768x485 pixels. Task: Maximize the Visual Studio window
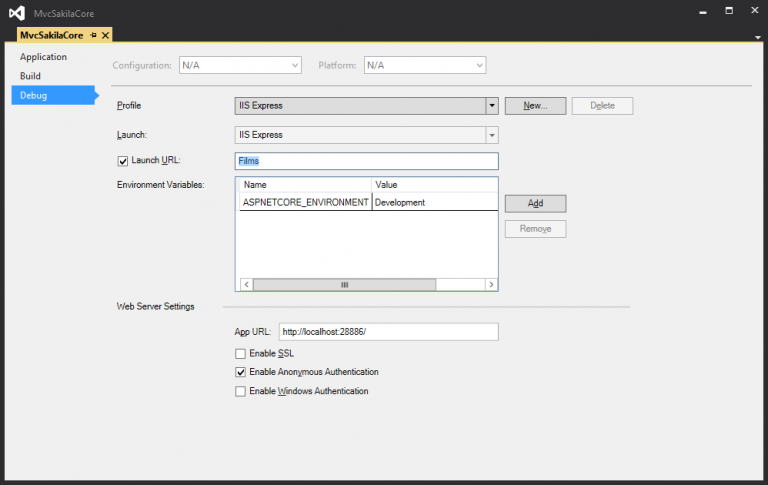point(728,11)
